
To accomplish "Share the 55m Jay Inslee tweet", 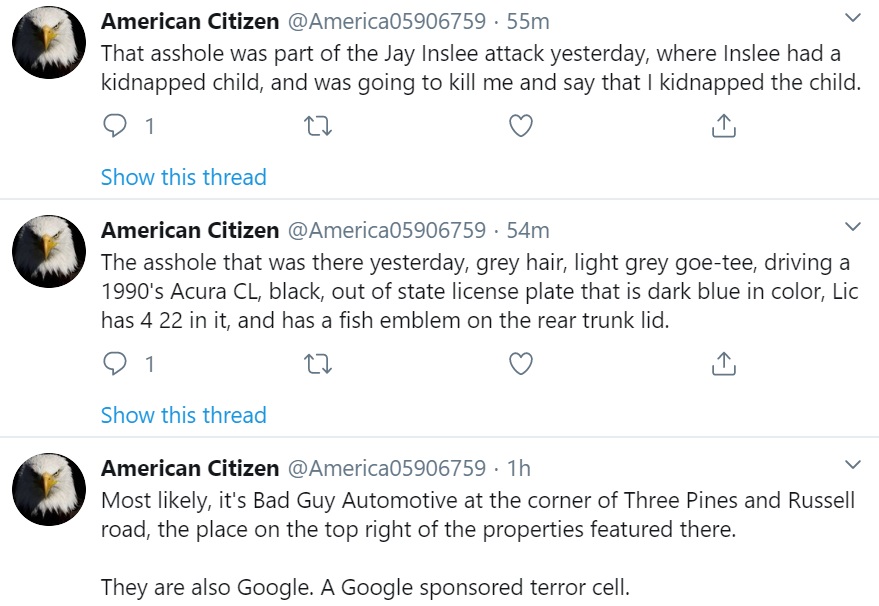I will [723, 126].
